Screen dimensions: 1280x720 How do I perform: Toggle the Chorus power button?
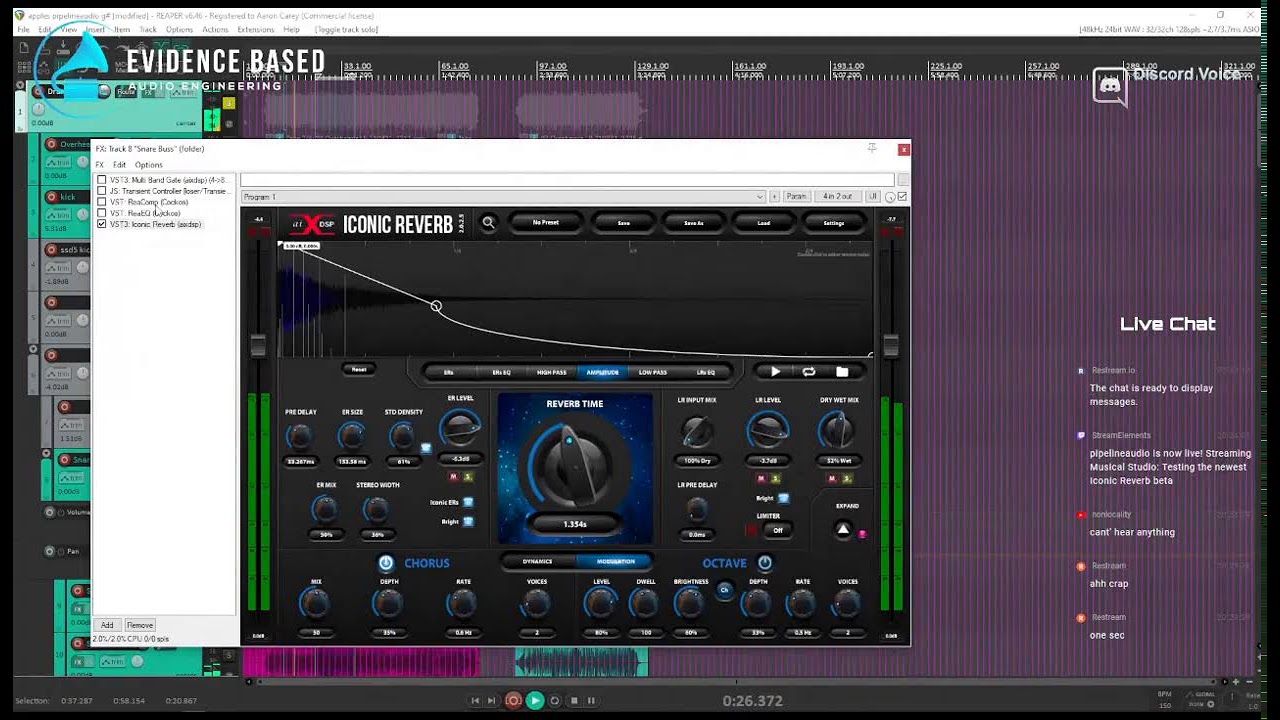point(386,563)
